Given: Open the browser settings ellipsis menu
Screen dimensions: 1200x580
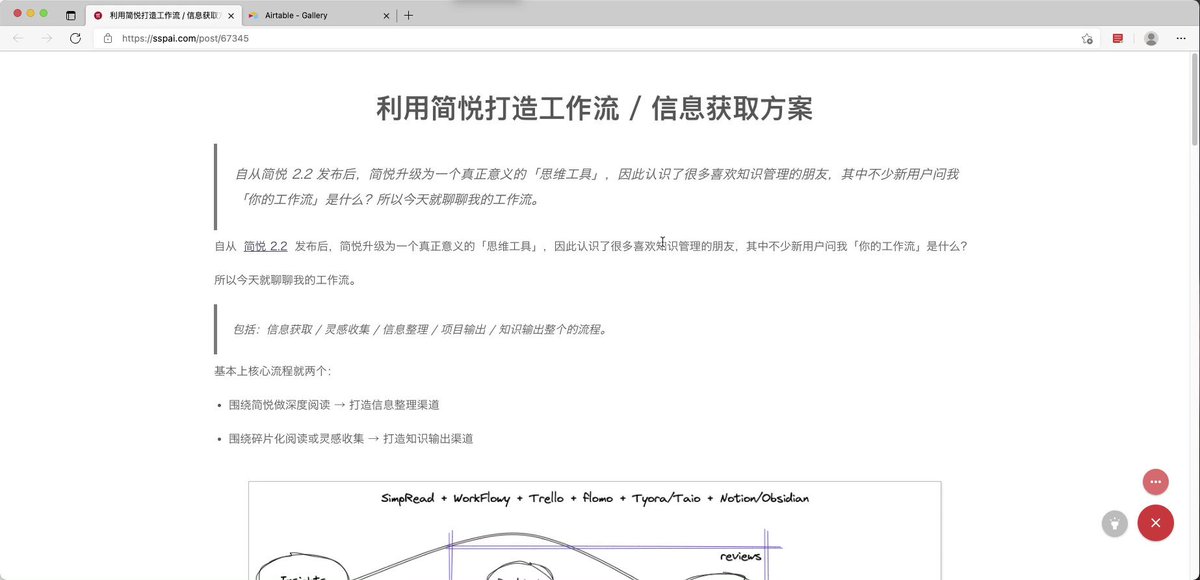Looking at the screenshot, I should (x=1181, y=38).
